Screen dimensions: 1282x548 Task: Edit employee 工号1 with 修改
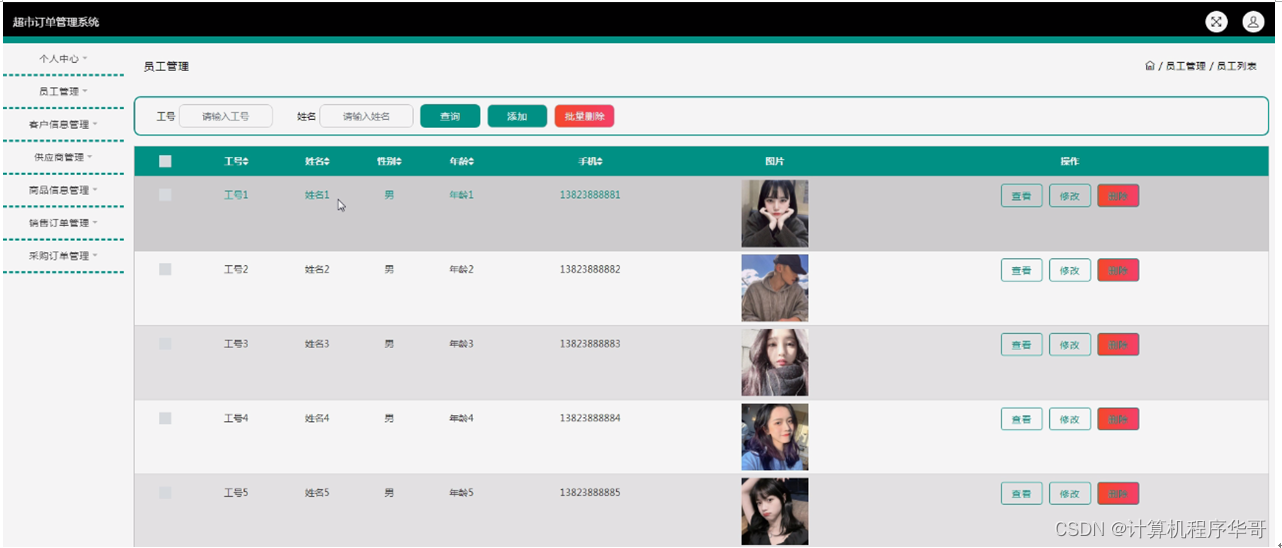pos(1069,196)
